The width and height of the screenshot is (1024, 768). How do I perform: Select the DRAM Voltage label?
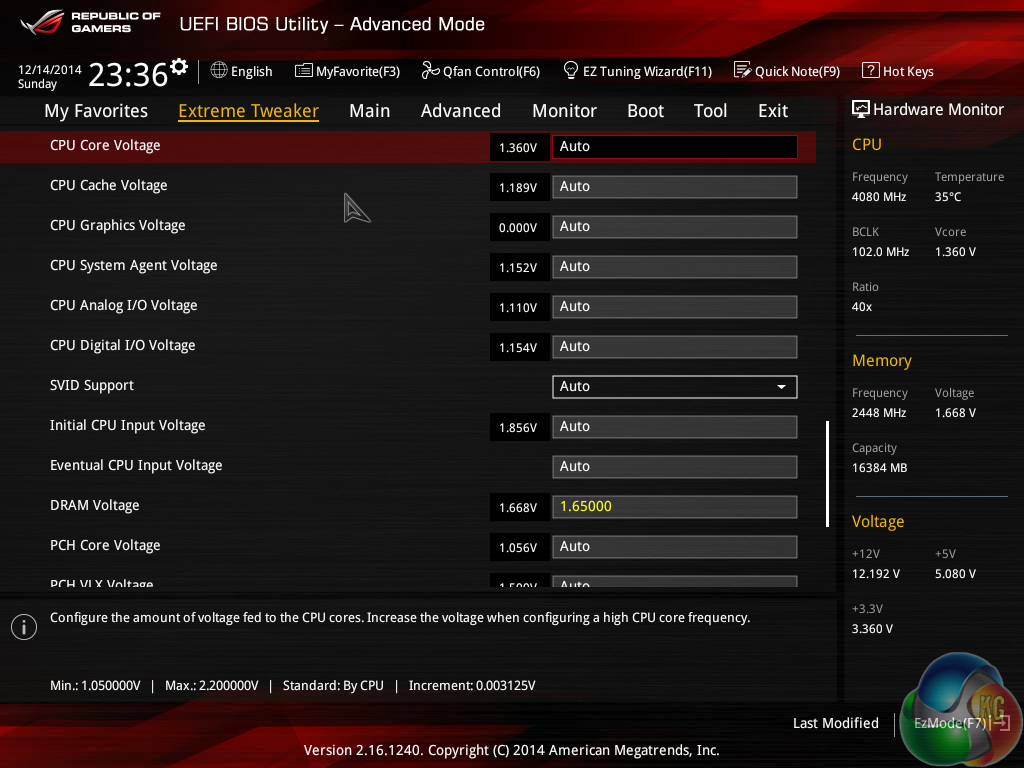click(95, 505)
